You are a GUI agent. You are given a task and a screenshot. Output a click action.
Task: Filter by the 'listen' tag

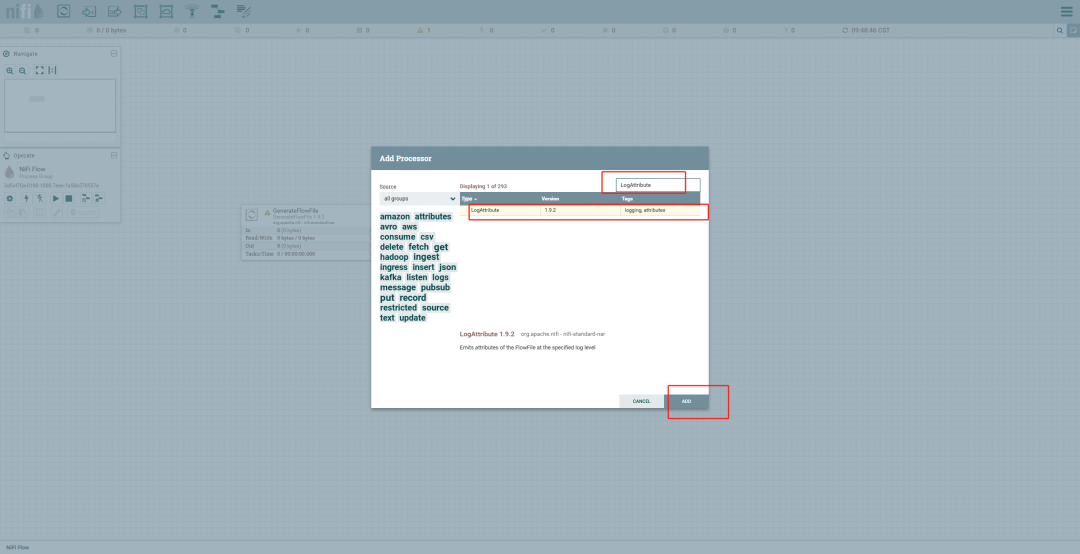(417, 278)
